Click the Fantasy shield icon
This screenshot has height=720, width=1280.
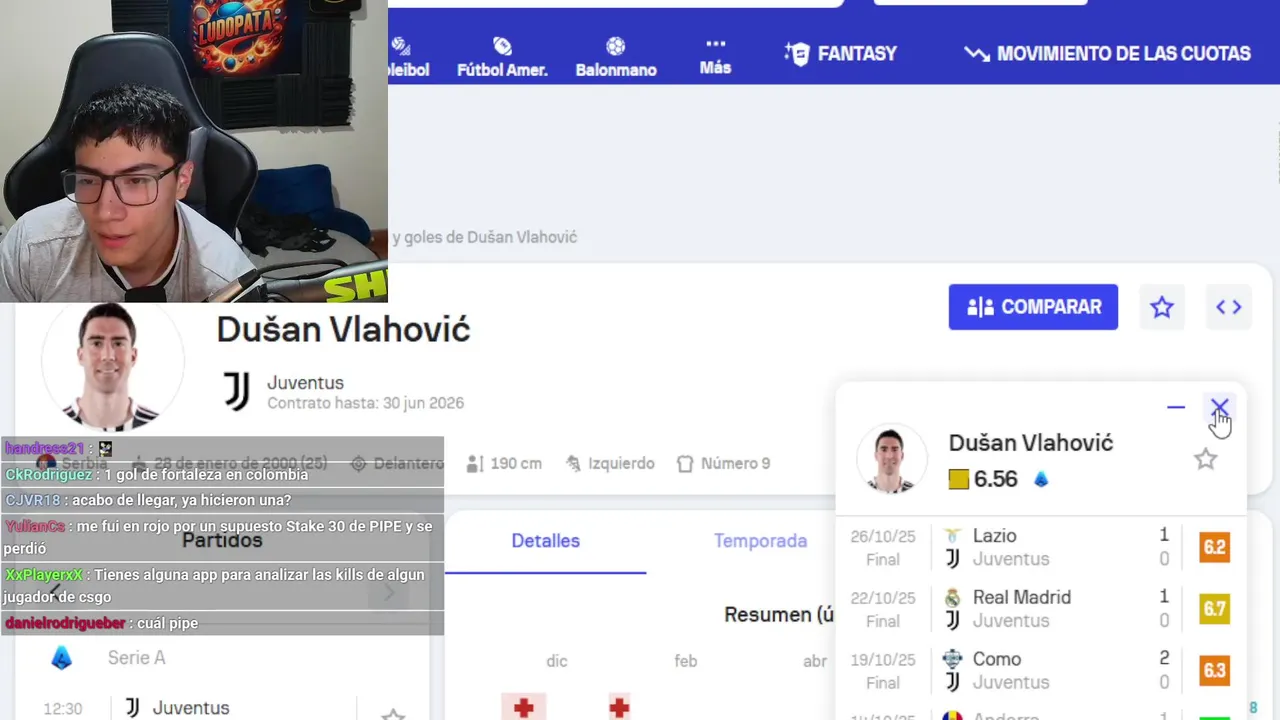pos(797,54)
